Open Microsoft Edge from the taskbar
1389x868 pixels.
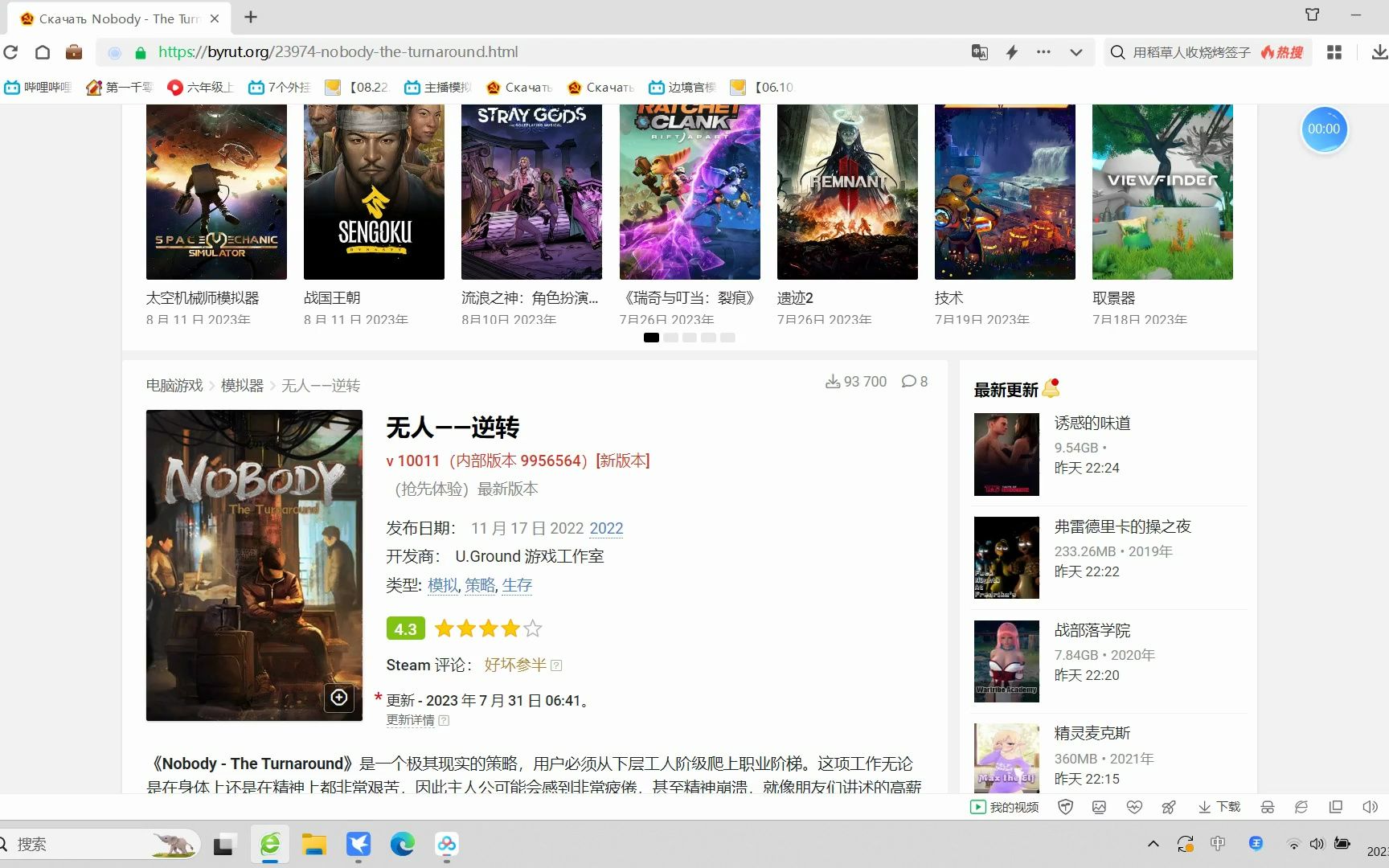tap(403, 844)
